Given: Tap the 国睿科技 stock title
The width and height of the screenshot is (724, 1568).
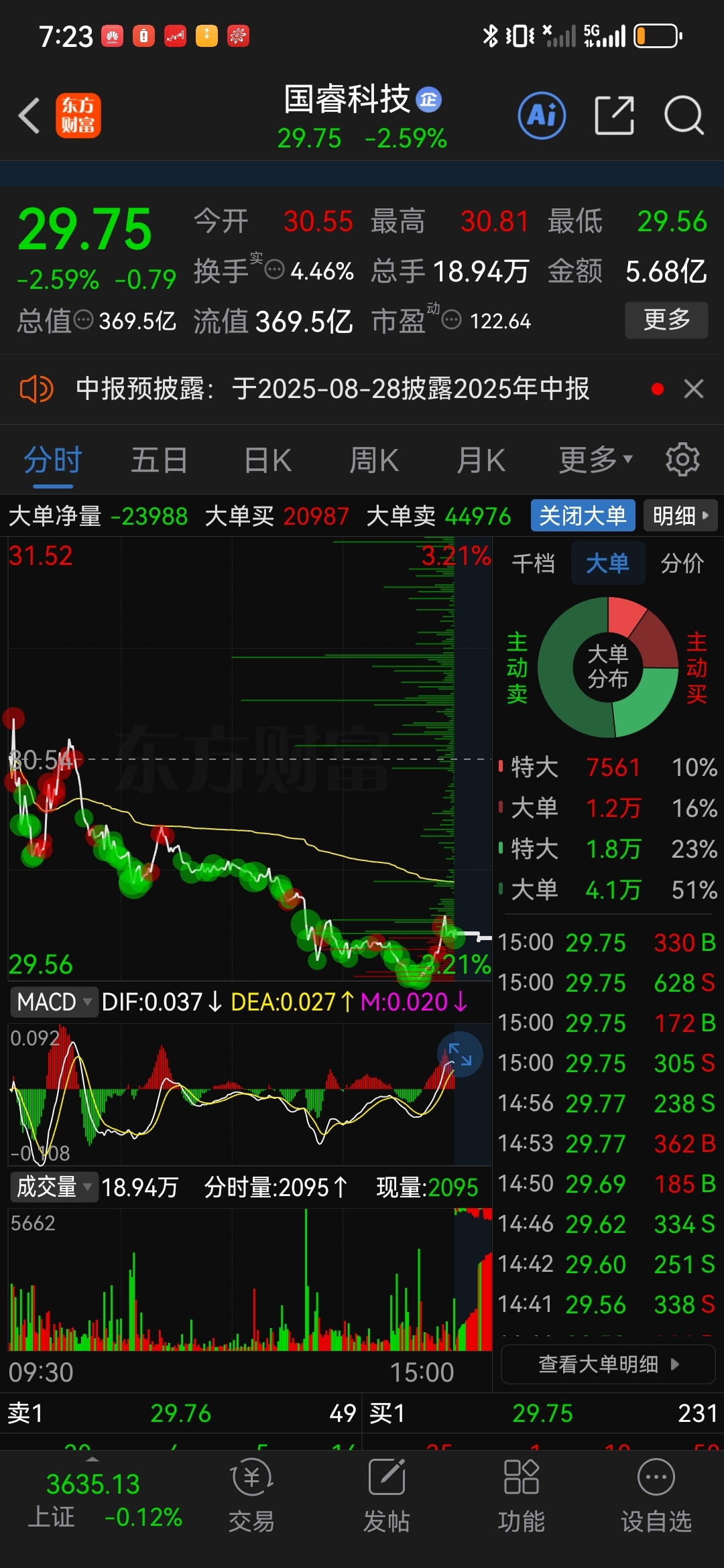Looking at the screenshot, I should point(347,99).
